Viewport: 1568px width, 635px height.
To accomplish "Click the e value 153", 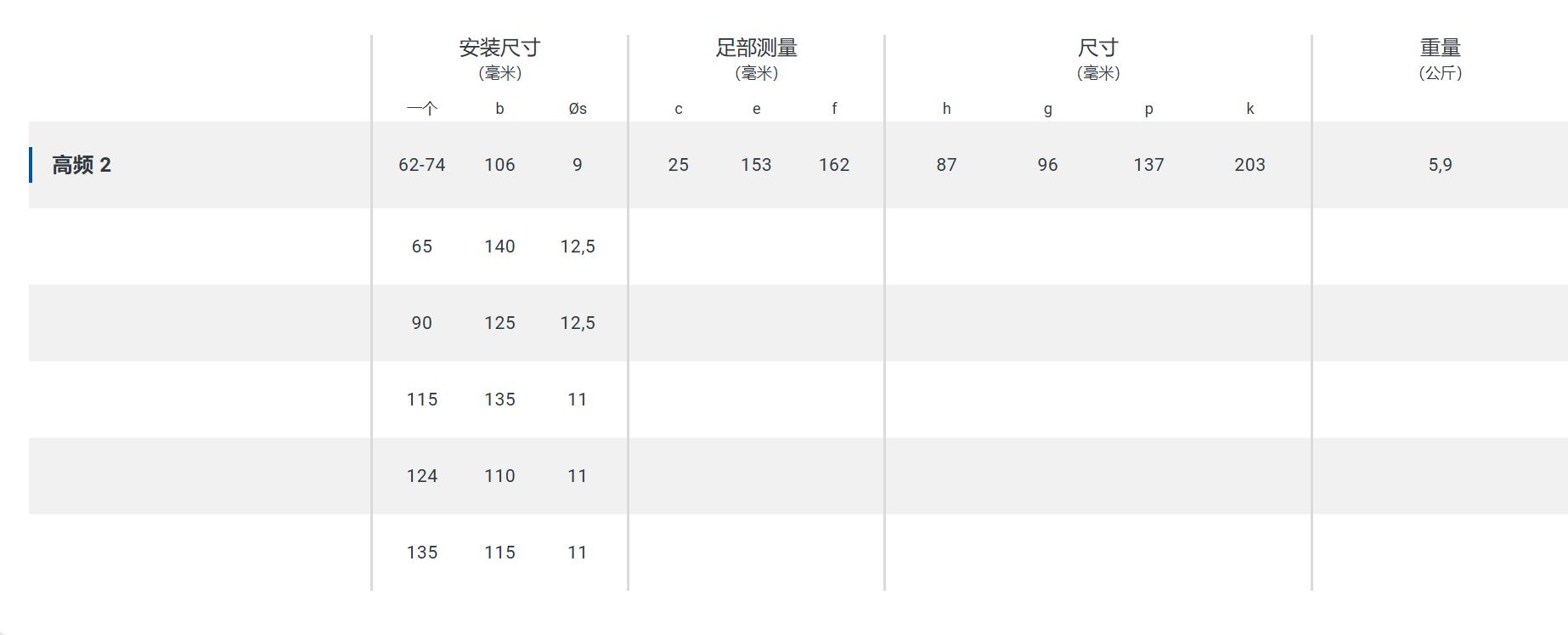I will click(x=756, y=165).
